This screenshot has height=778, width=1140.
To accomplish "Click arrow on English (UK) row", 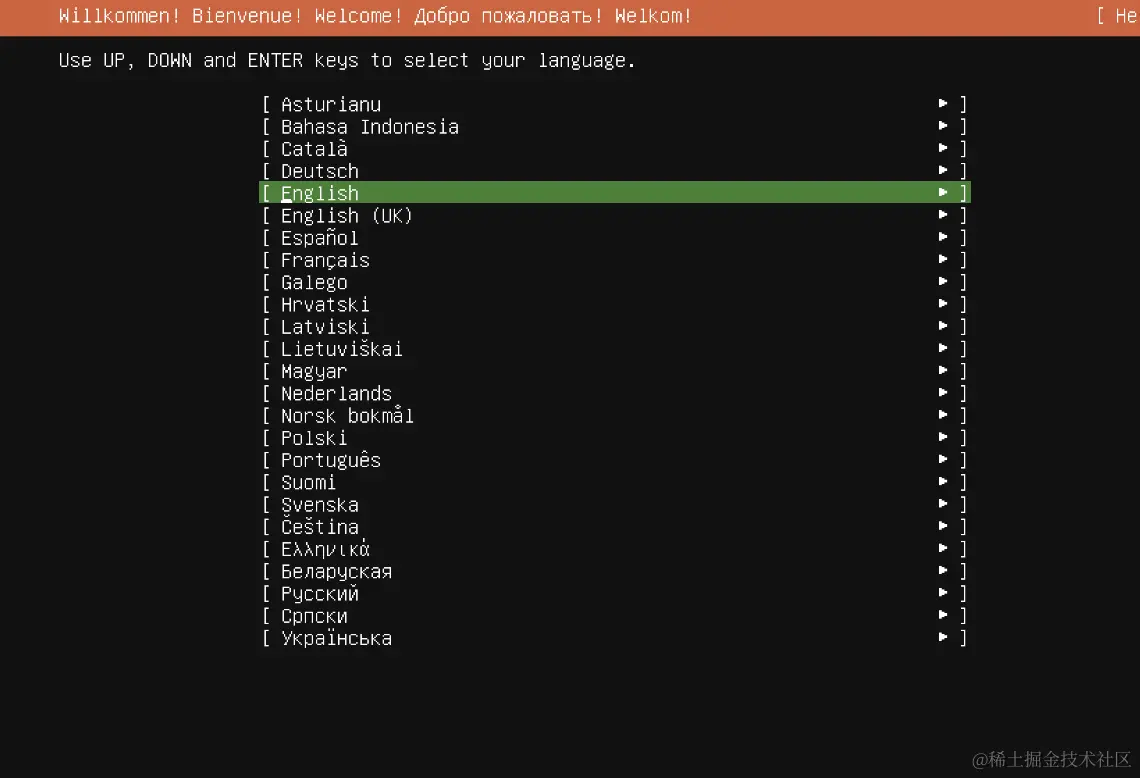I will coord(943,214).
